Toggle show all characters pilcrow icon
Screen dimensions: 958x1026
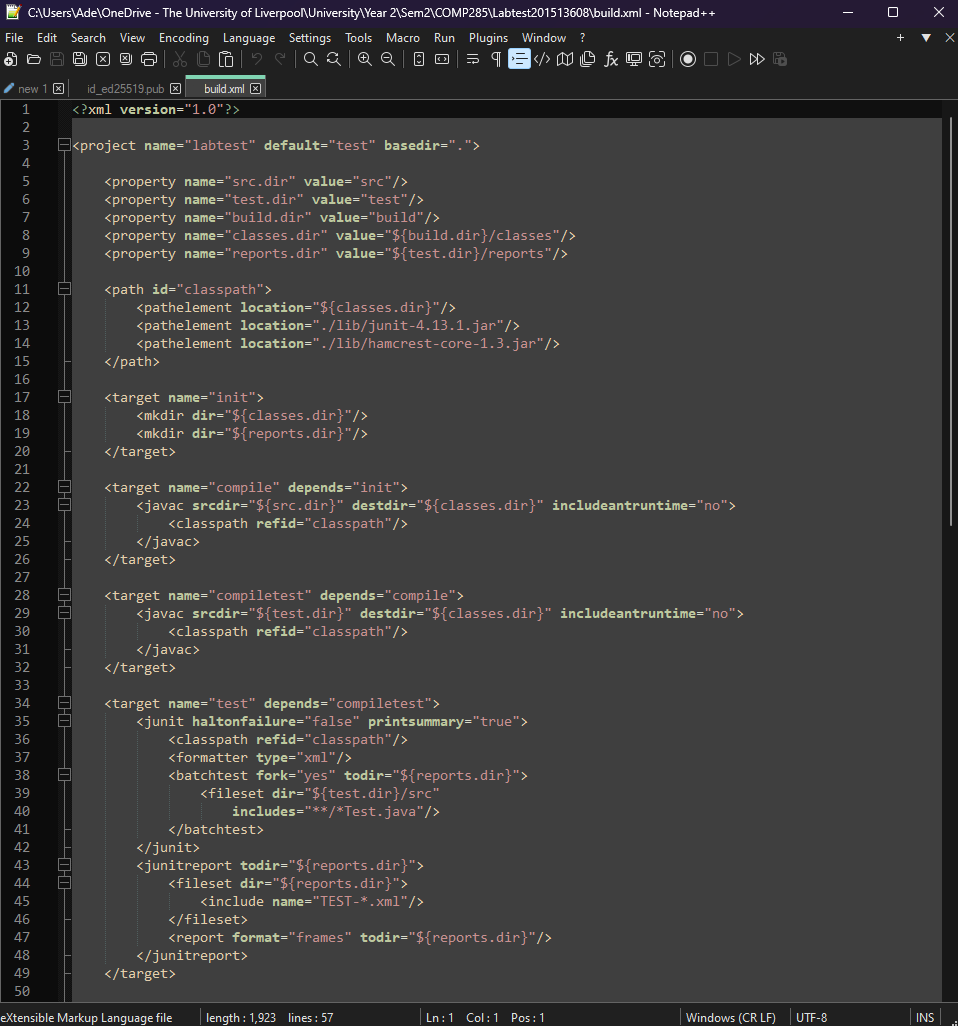tap(496, 60)
